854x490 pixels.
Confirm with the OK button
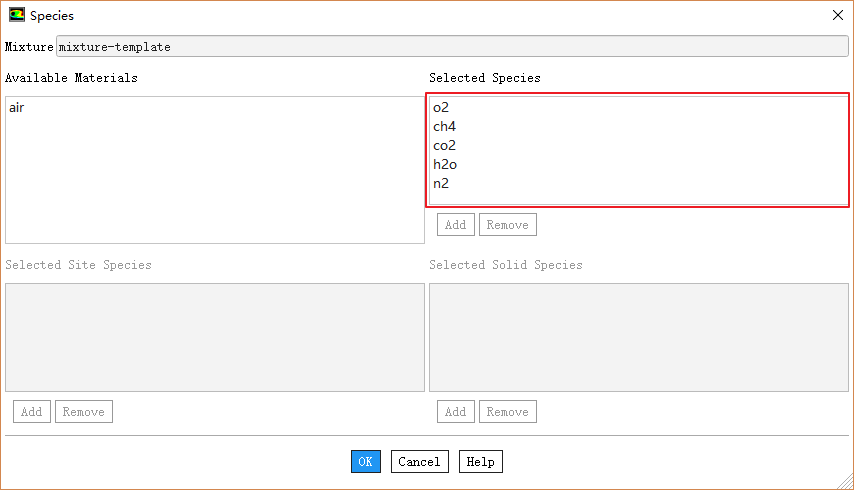[366, 461]
